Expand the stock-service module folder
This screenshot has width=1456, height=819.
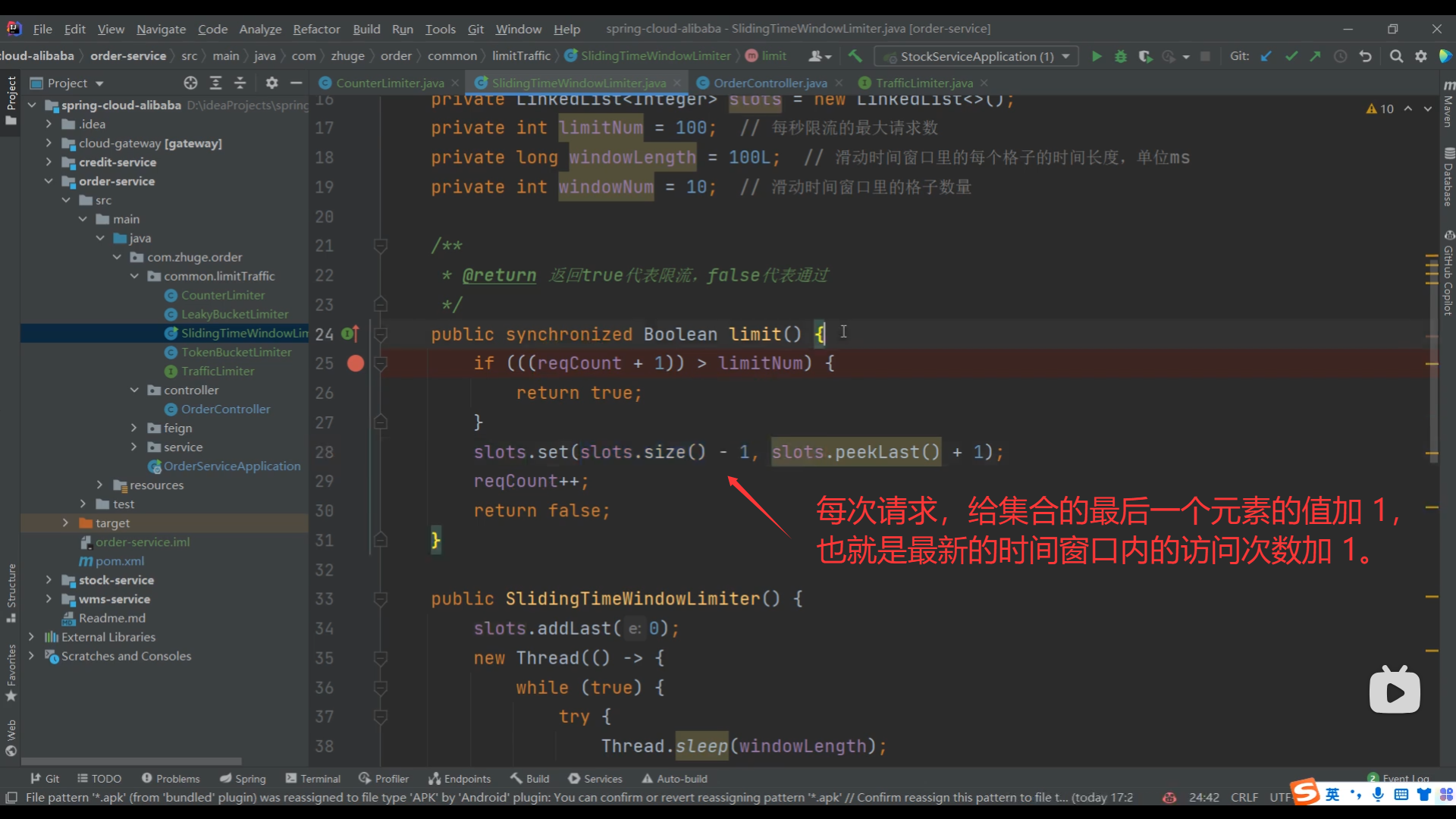[x=49, y=580]
